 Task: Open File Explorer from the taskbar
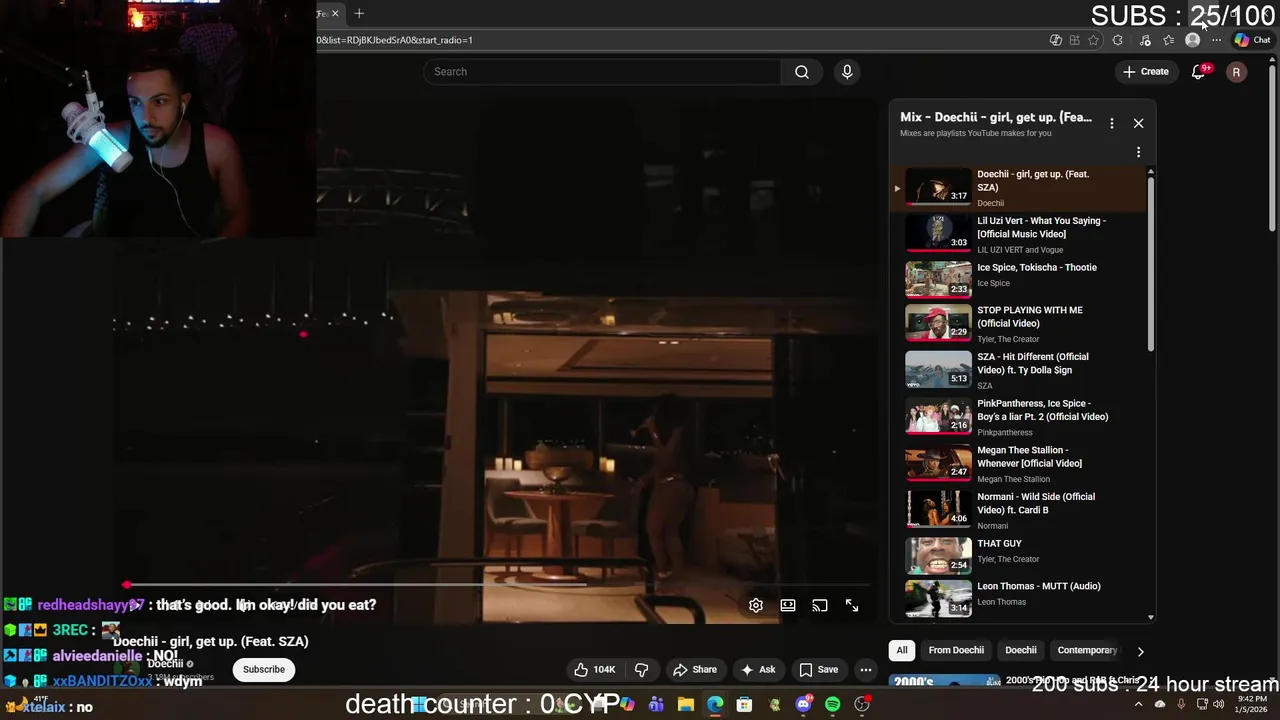point(686,704)
